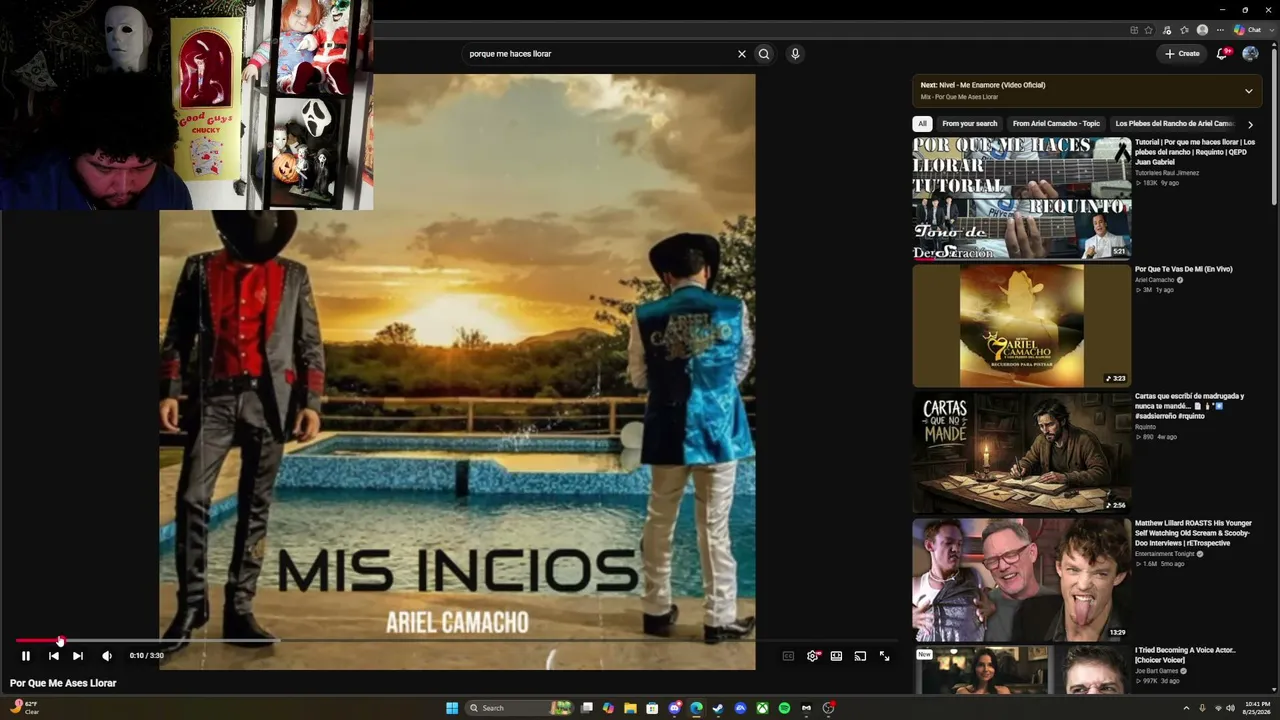
Task: Switch to theater mode
Action: [836, 656]
